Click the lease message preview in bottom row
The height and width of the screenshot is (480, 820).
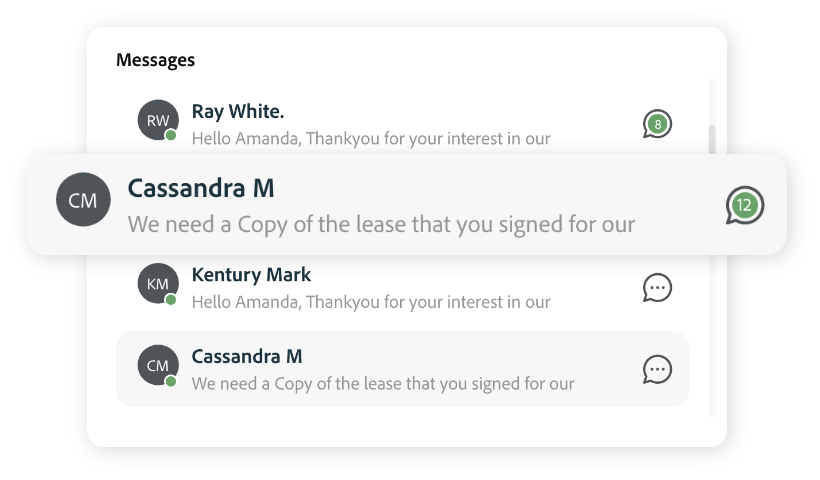[x=383, y=384]
